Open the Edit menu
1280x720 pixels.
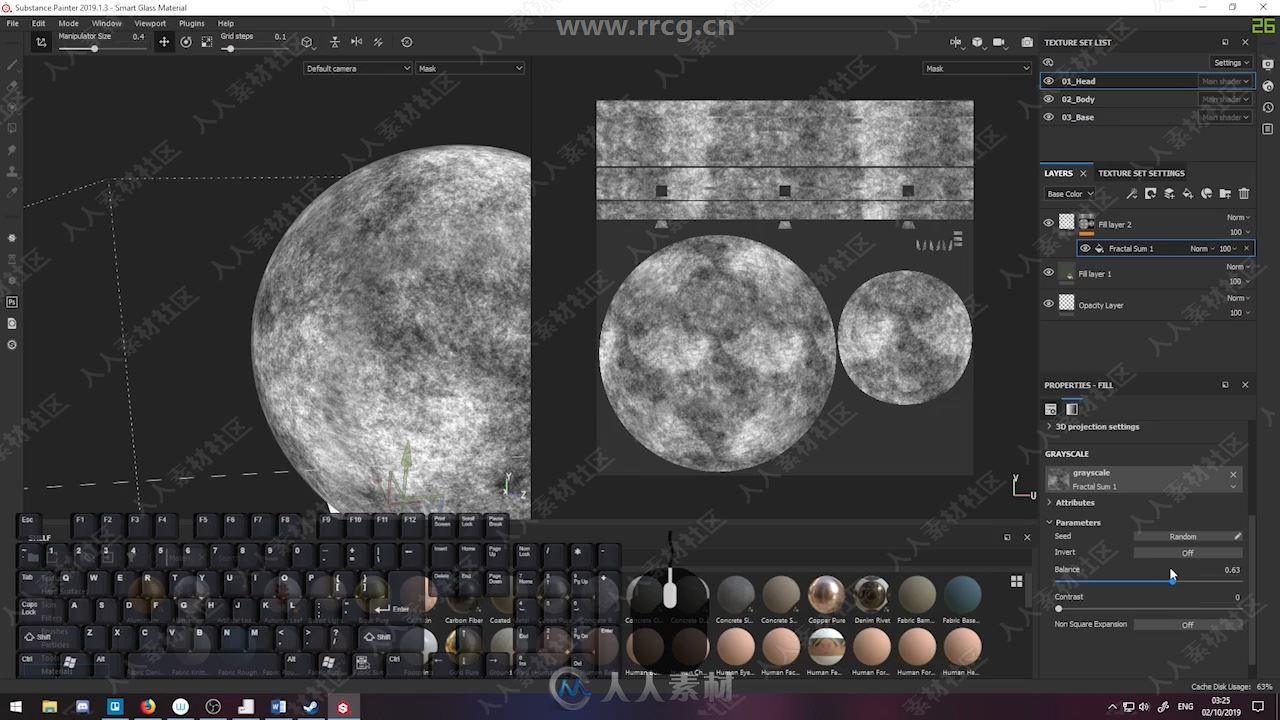click(x=38, y=23)
